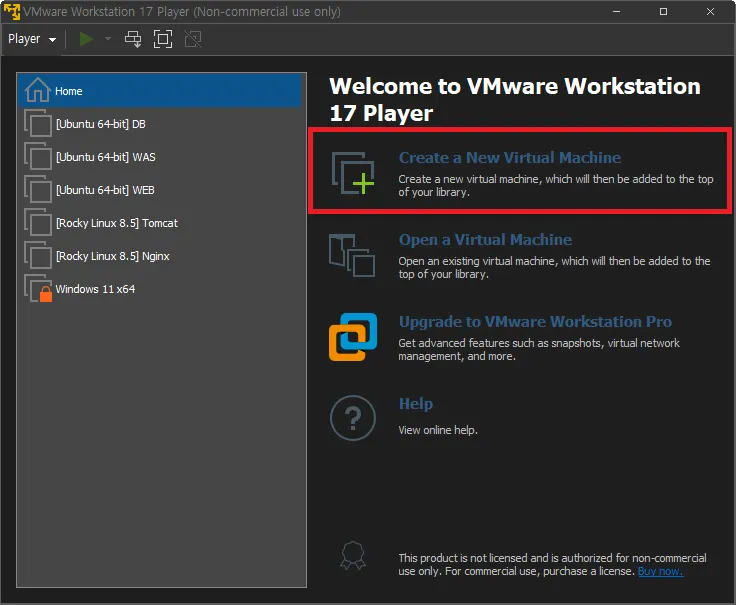Image resolution: width=736 pixels, height=605 pixels.
Task: Enter full screen mode via toolbar icon
Action: (163, 39)
